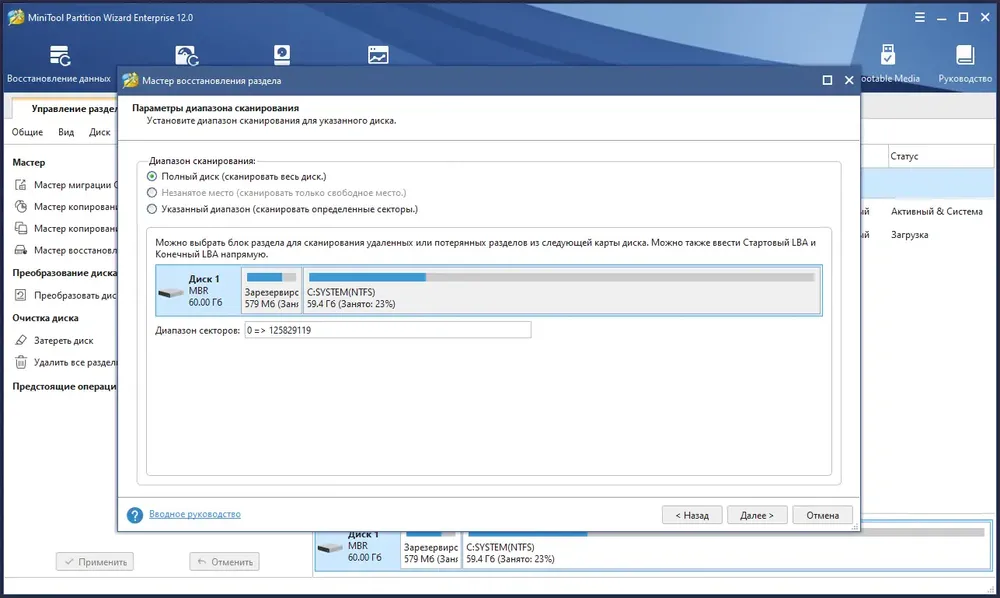Click the Отмена button in the wizard
The image size is (1000, 598).
click(823, 515)
